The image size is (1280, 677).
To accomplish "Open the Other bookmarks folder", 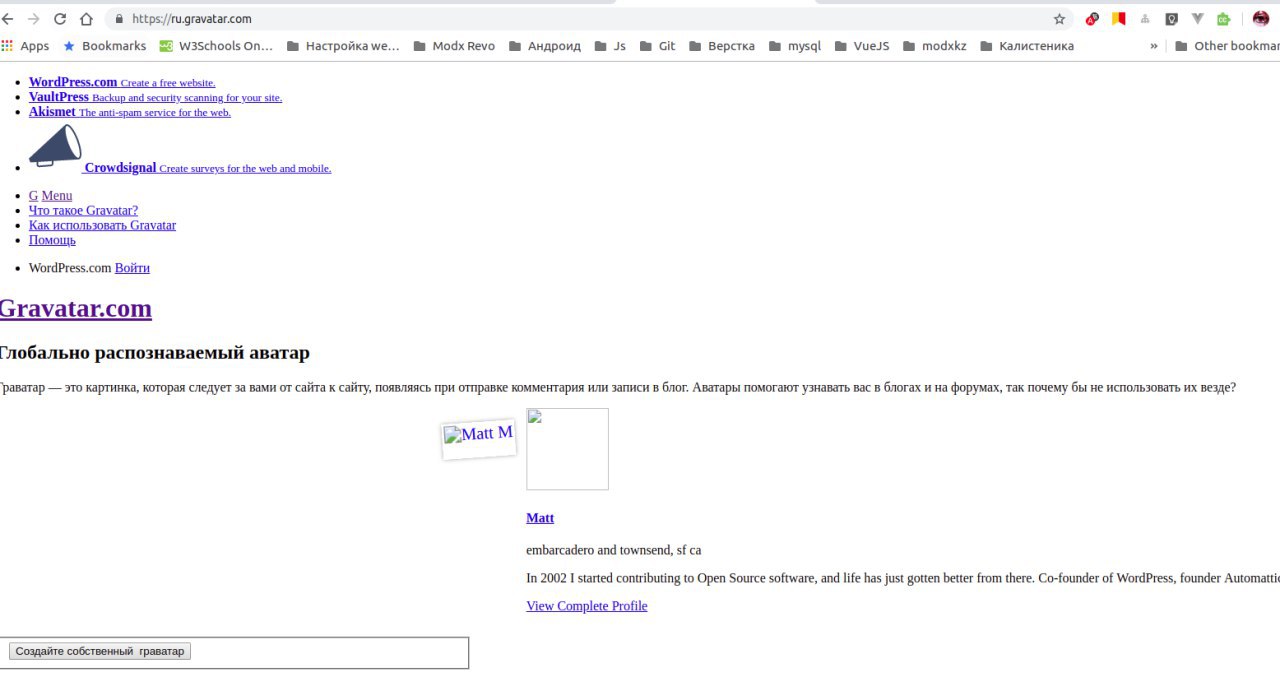I will (1227, 46).
